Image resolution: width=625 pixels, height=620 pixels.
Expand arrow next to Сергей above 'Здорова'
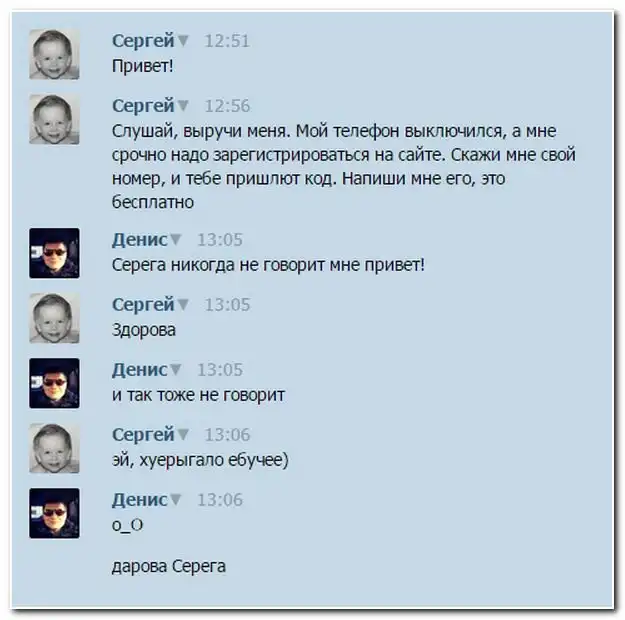click(183, 305)
